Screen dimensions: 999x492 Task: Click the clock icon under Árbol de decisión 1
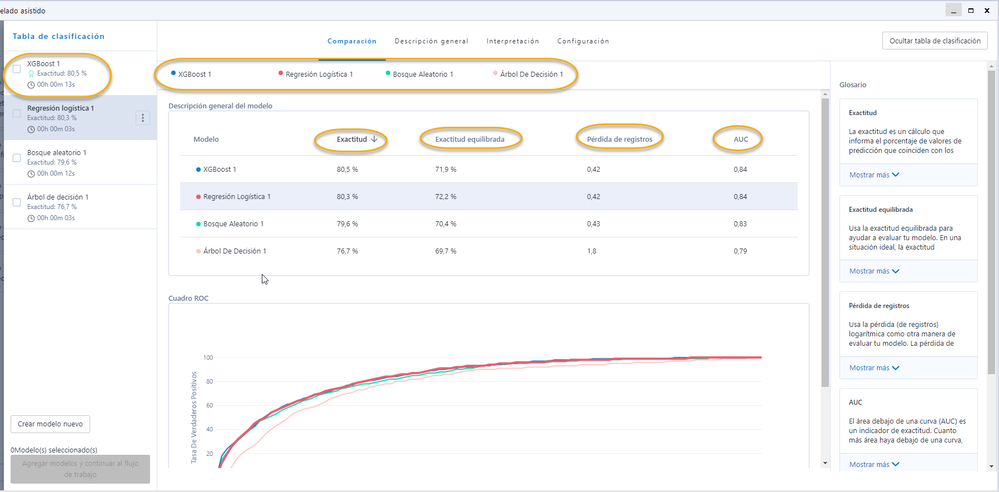pyautogui.click(x=31, y=218)
